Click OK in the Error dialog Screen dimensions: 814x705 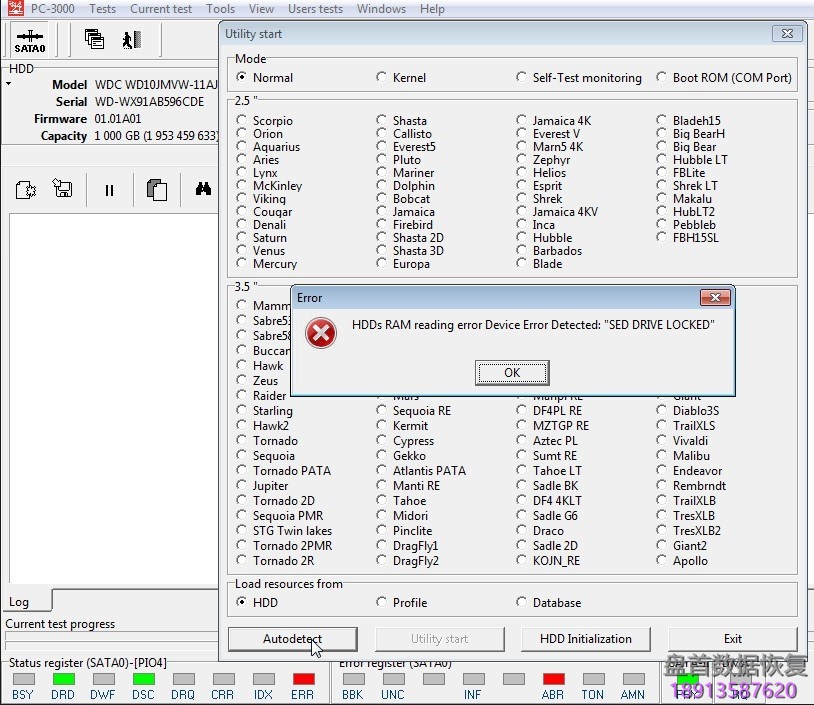click(512, 373)
